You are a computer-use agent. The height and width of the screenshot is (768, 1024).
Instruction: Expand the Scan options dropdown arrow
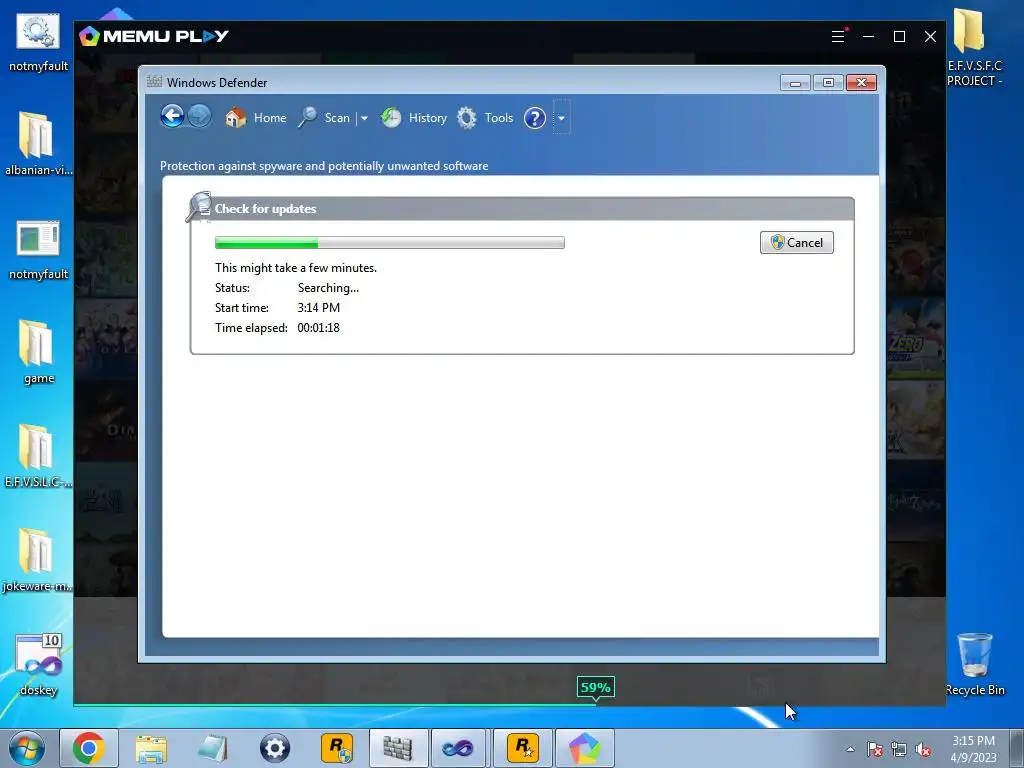tap(364, 119)
